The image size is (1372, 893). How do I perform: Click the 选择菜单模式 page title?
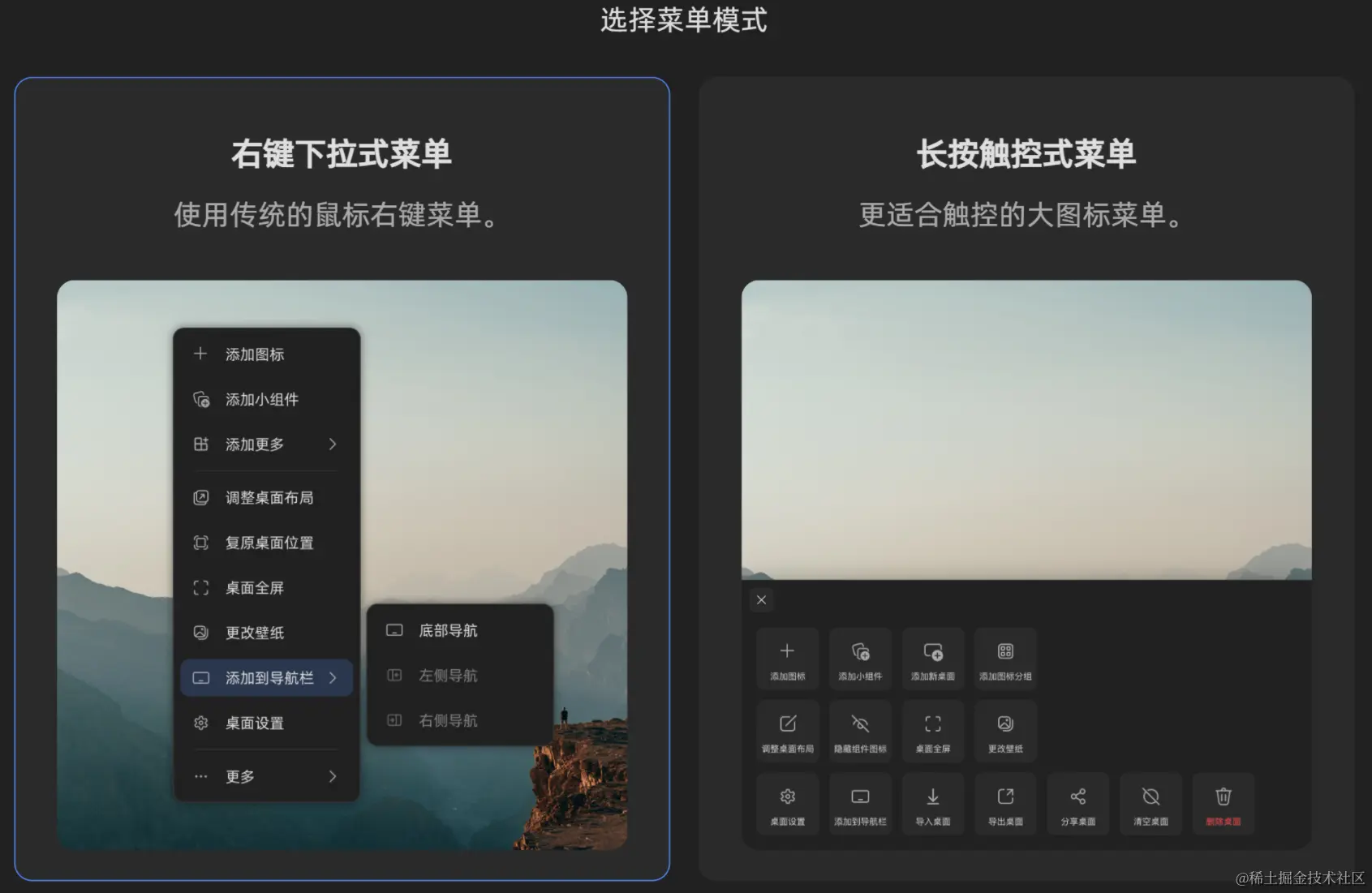(684, 19)
